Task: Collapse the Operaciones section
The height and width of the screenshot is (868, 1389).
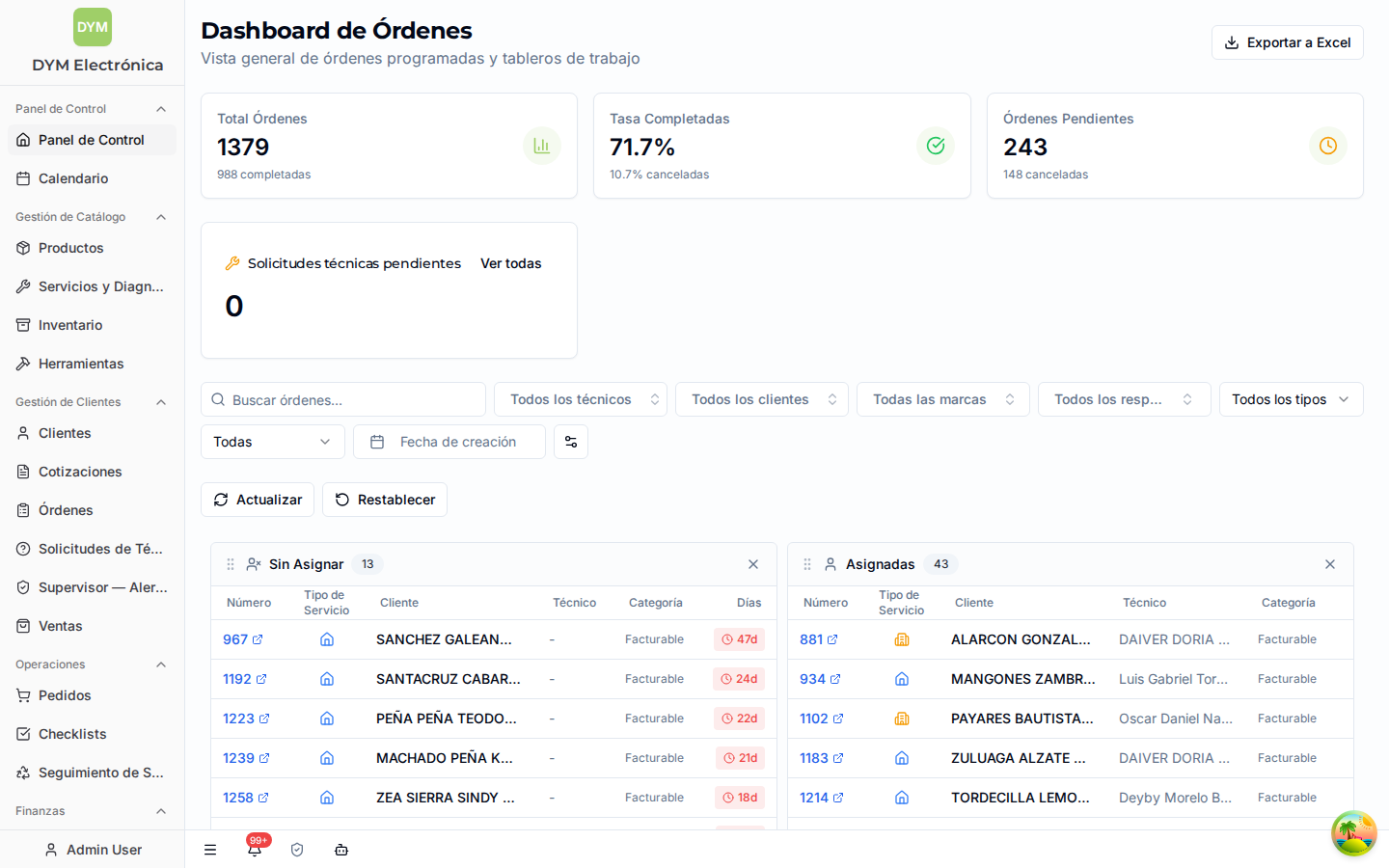Action: point(161,665)
